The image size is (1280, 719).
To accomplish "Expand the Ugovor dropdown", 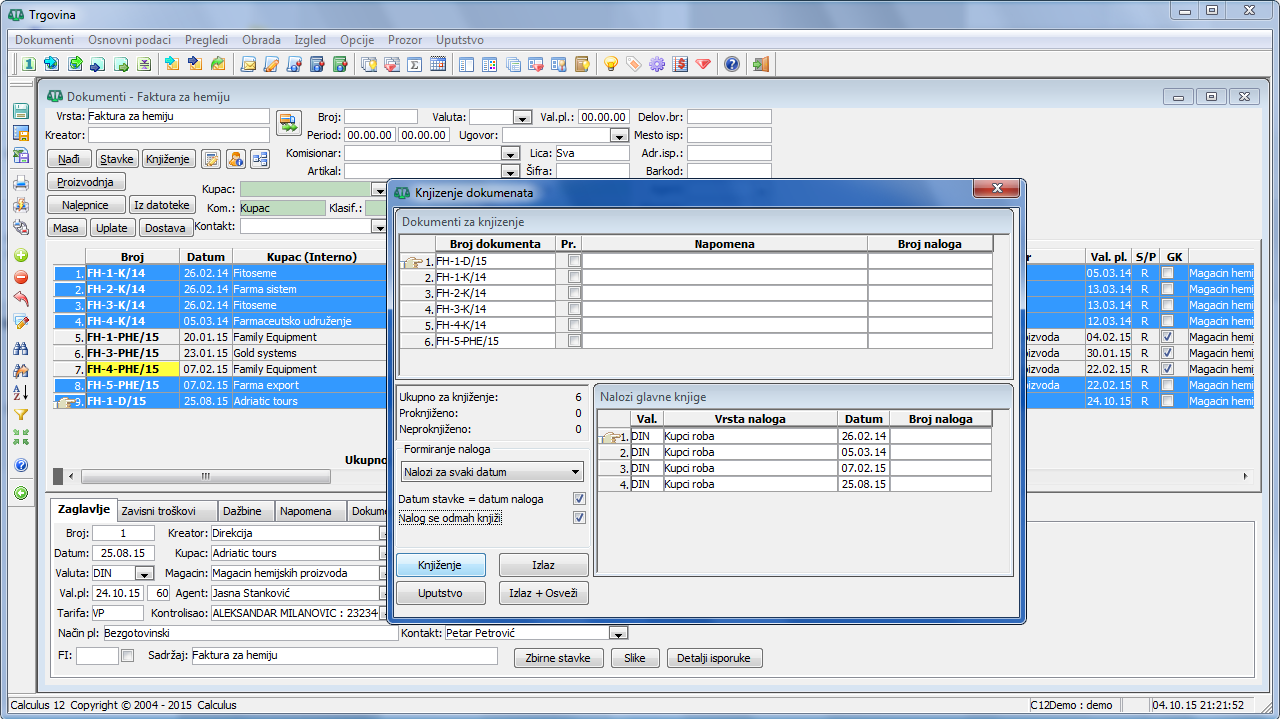I will click(618, 136).
